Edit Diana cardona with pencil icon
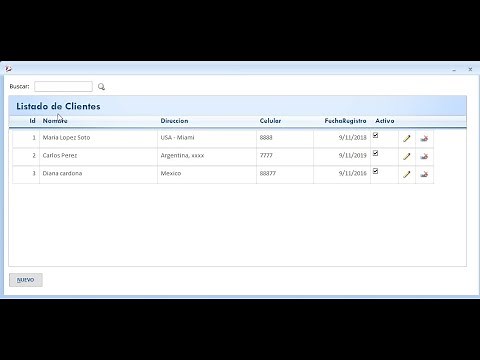This screenshot has width=480, height=360. pos(407,174)
